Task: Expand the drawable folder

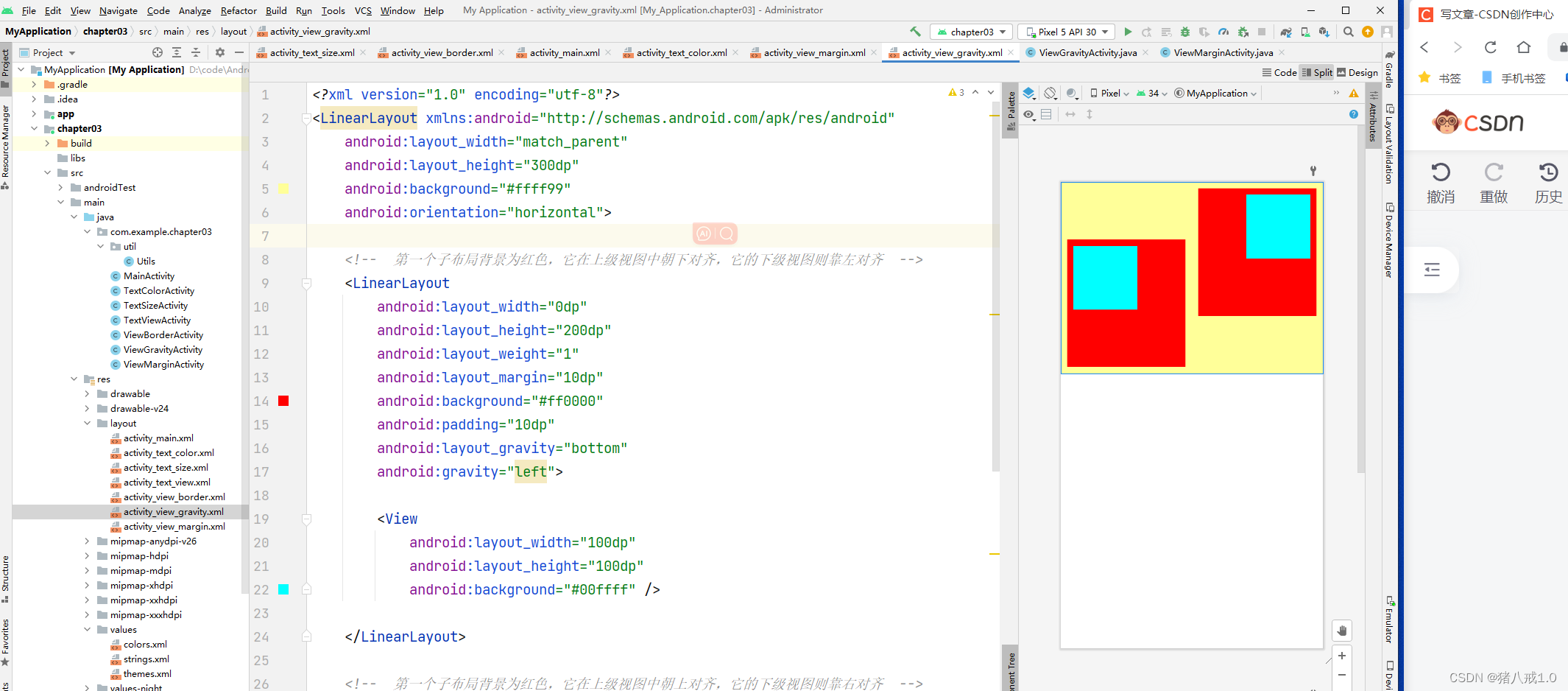Action: point(87,394)
